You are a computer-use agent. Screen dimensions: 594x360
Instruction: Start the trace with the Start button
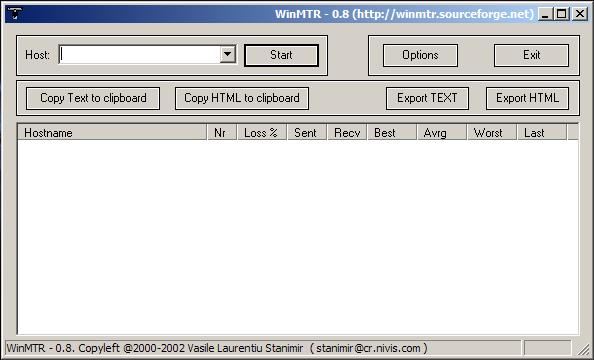pyautogui.click(x=281, y=55)
